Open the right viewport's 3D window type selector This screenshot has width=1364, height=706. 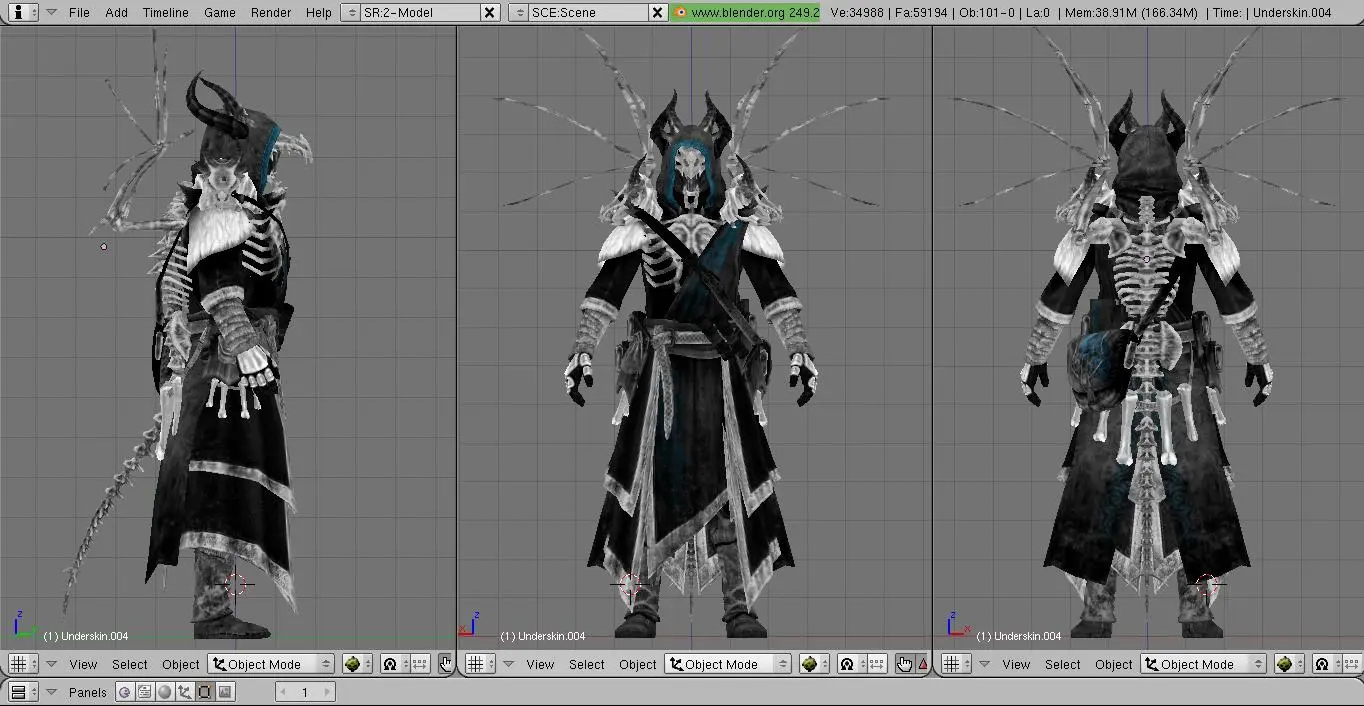point(955,664)
